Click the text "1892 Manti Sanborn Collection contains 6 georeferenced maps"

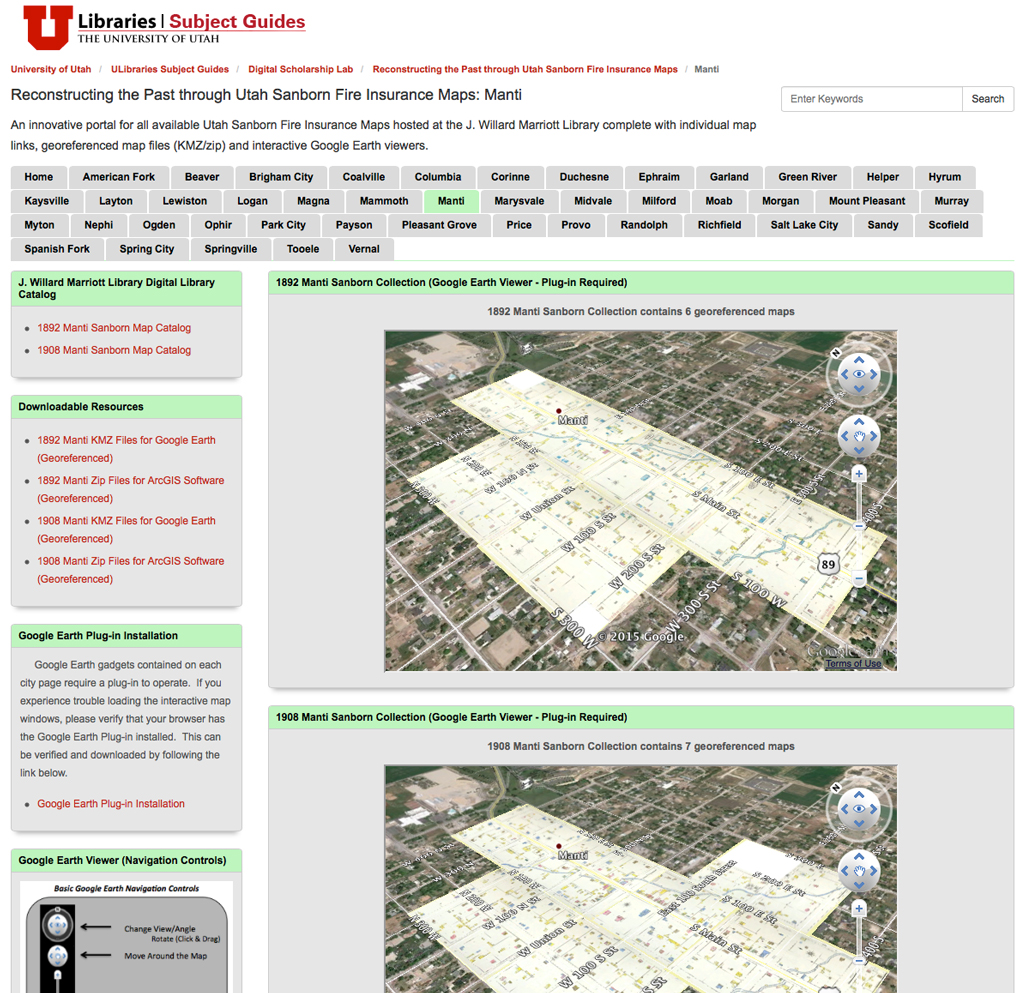(x=641, y=311)
